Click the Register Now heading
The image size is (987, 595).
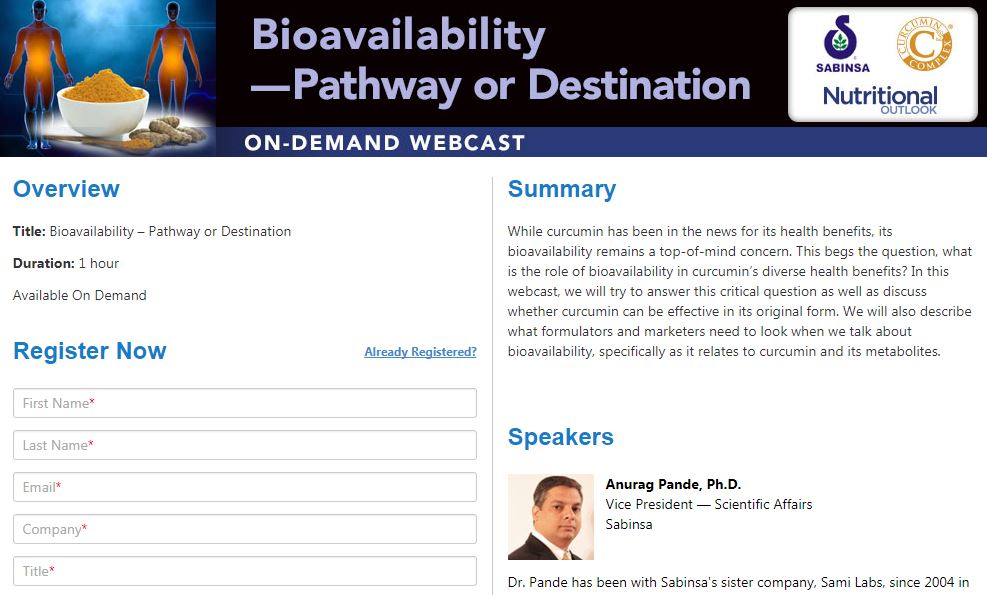point(89,351)
